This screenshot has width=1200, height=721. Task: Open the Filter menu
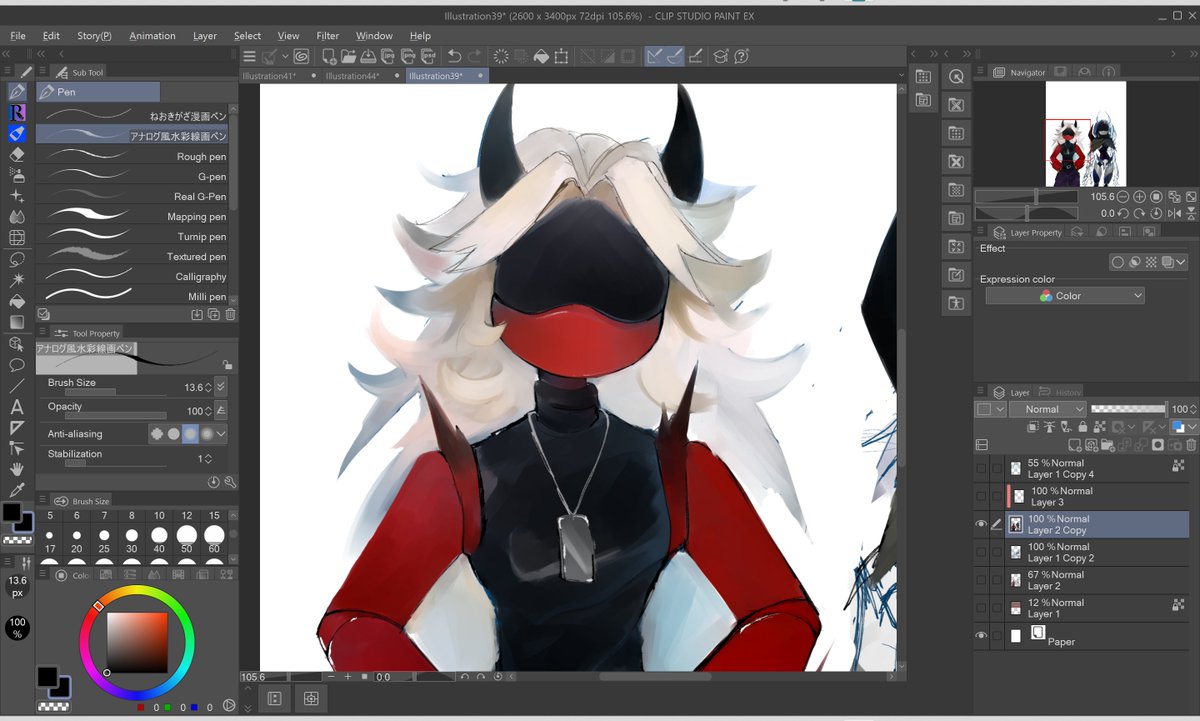(327, 35)
